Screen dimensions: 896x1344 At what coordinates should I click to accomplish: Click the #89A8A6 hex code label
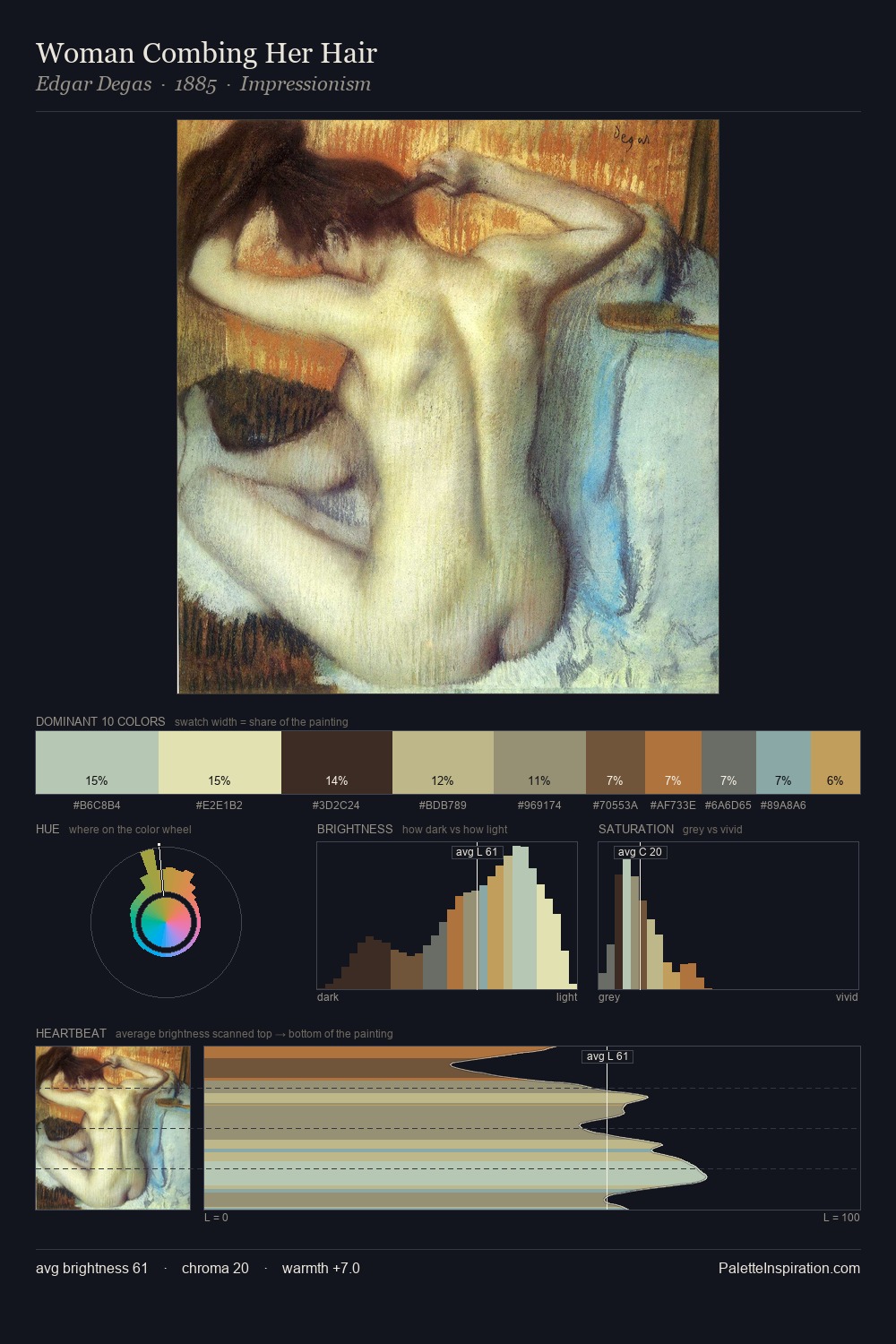783,806
